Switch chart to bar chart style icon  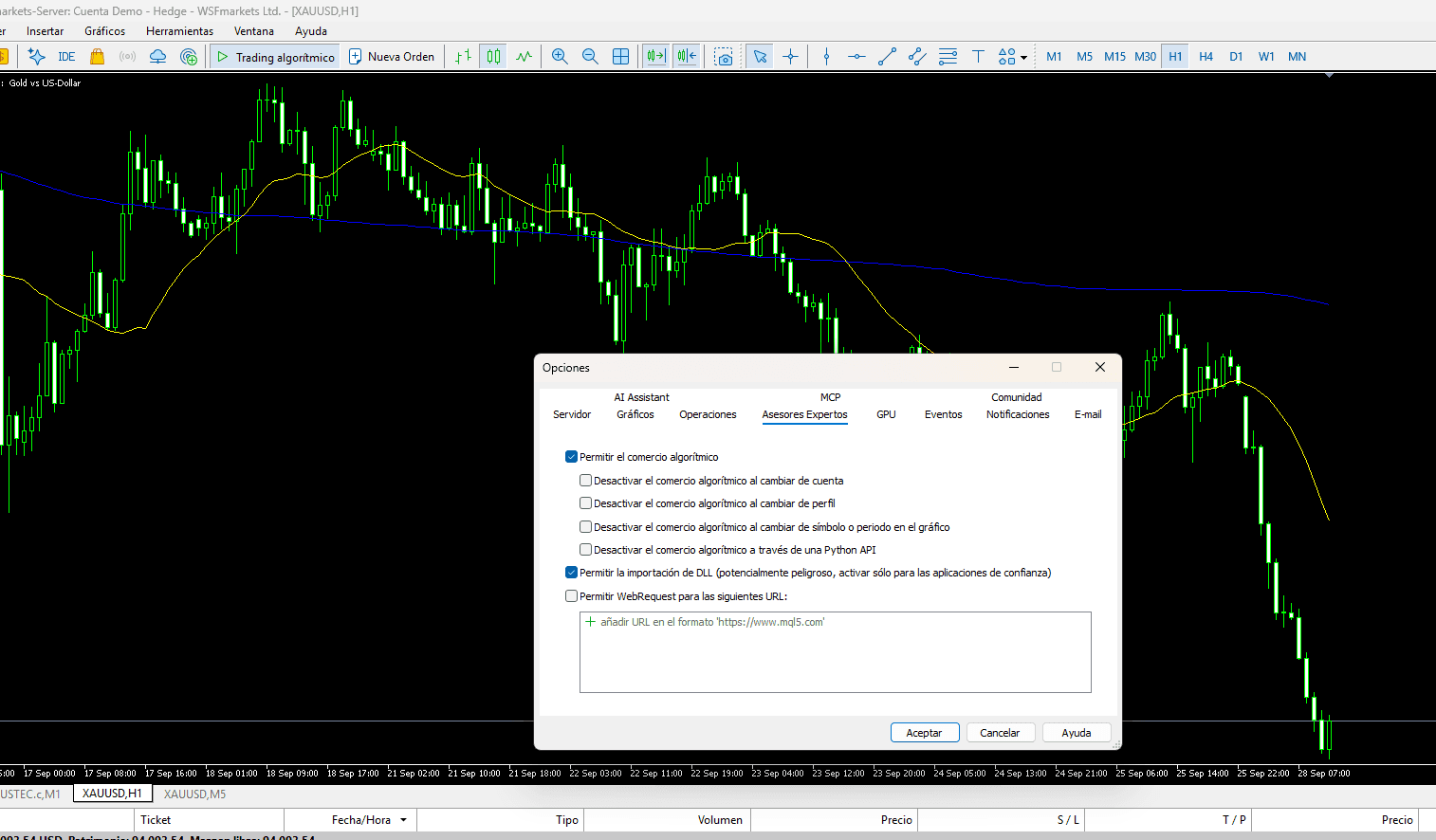point(463,57)
